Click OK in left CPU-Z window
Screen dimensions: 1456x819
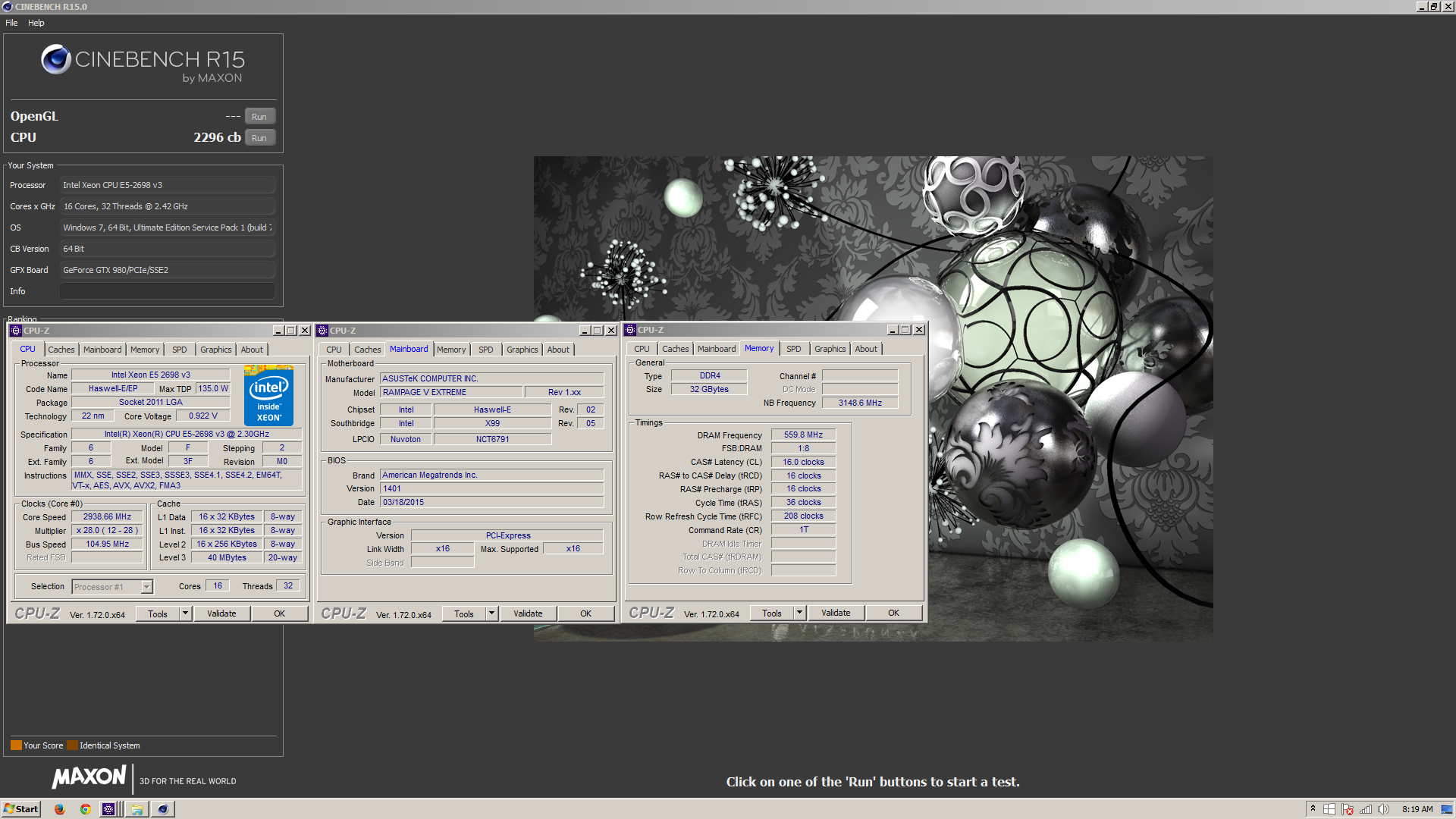coord(279,613)
